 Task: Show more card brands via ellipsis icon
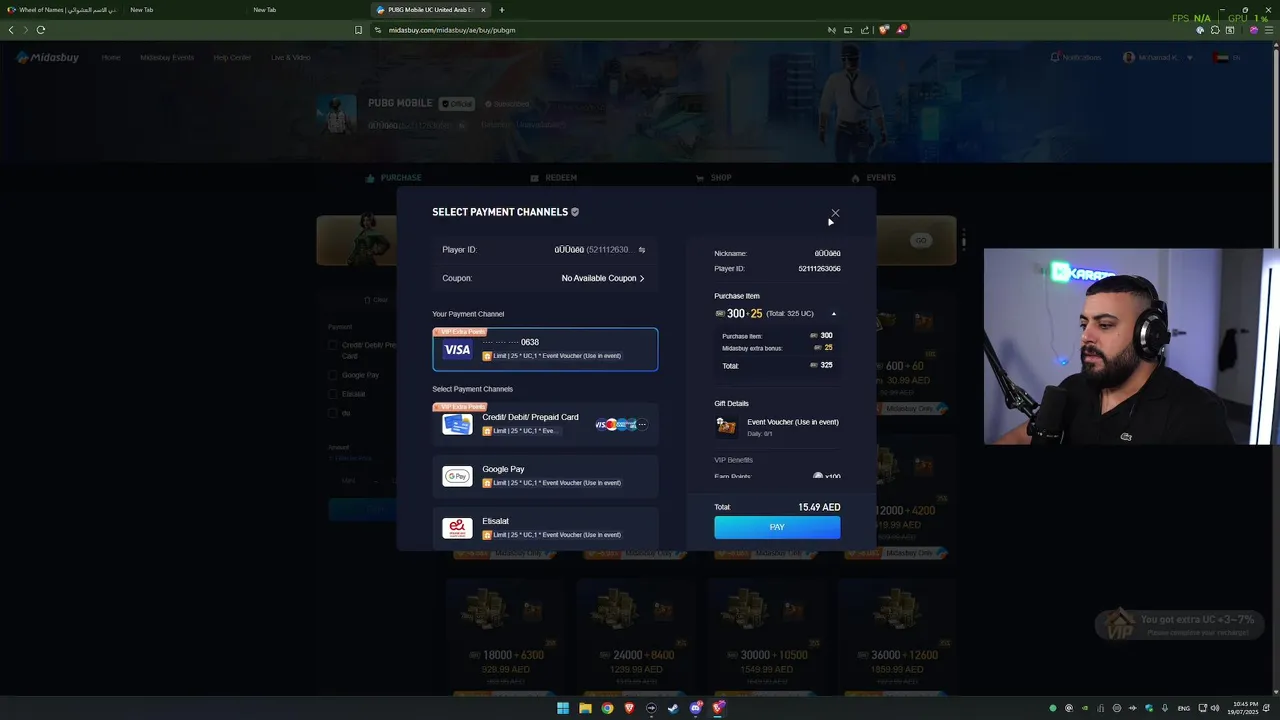[x=642, y=425]
